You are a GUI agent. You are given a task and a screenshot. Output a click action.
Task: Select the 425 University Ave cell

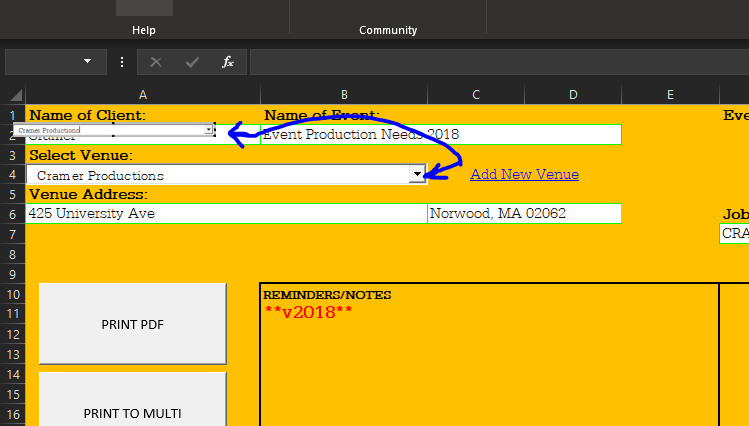(226, 213)
